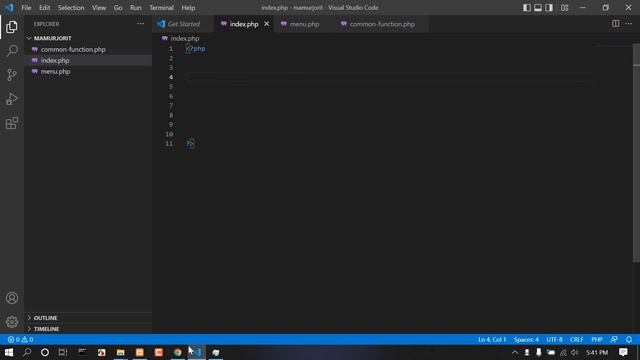Place cursor on editor line 4
The image size is (640, 360).
click(388, 77)
